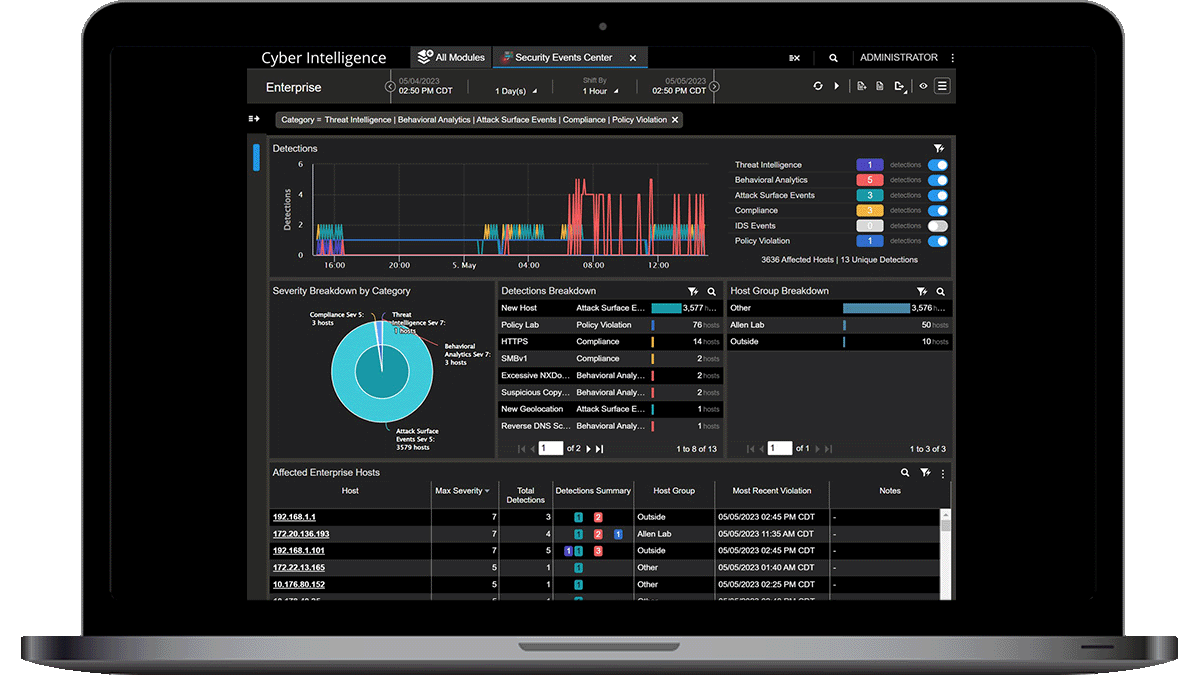Turn off the Policy Violation toggle
Screen dimensions: 1200x675
coord(938,241)
